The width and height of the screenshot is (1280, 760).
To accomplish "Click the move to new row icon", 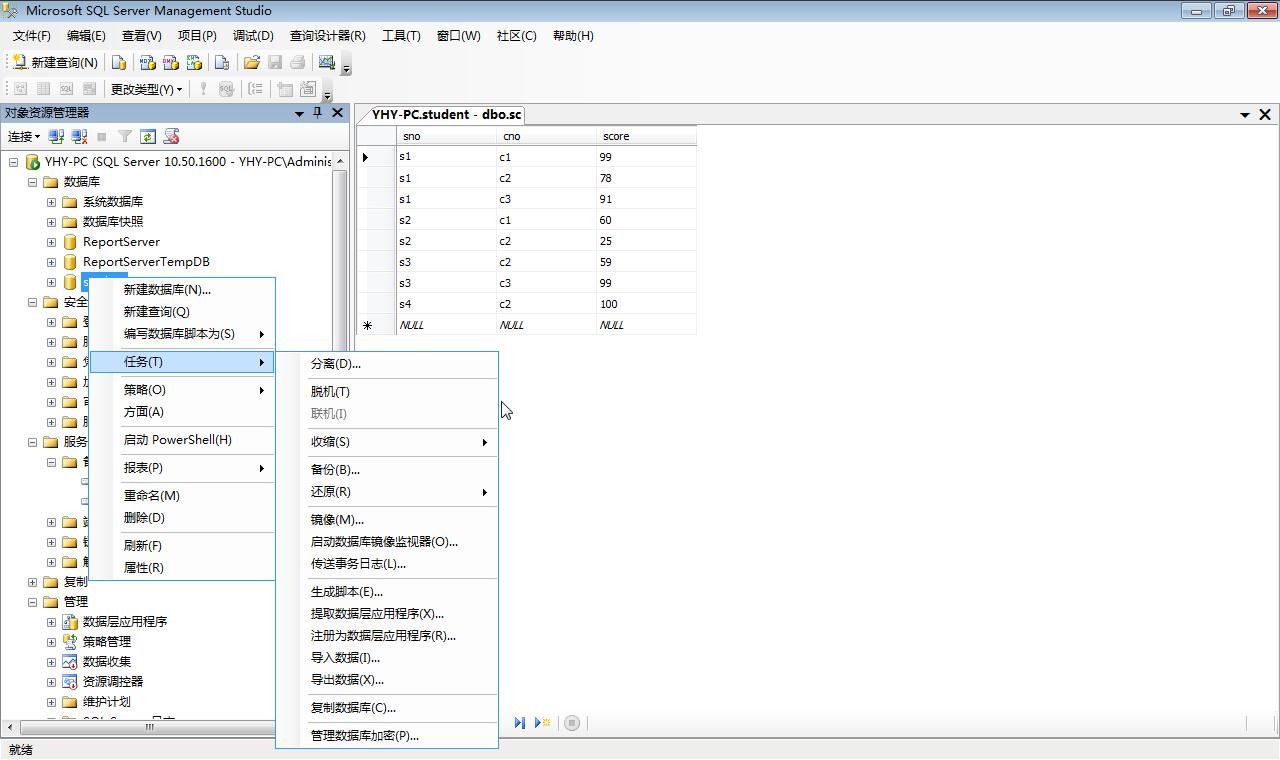I will (x=543, y=723).
